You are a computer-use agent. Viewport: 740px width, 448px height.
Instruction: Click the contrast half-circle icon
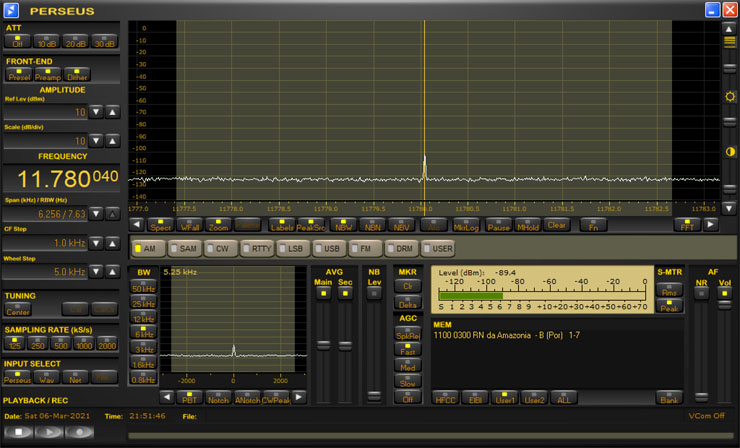pos(730,152)
